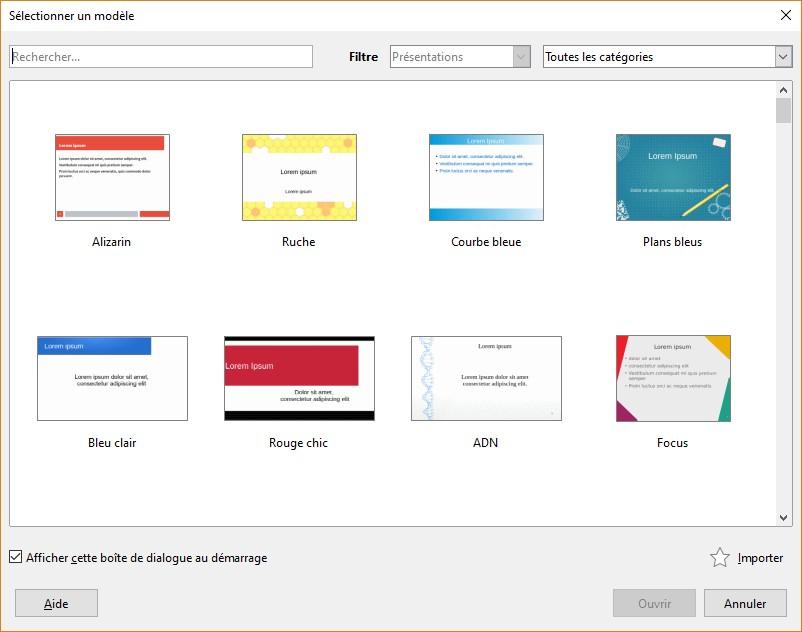The width and height of the screenshot is (802, 632).
Task: Click the category dropdown arrow
Action: click(783, 57)
